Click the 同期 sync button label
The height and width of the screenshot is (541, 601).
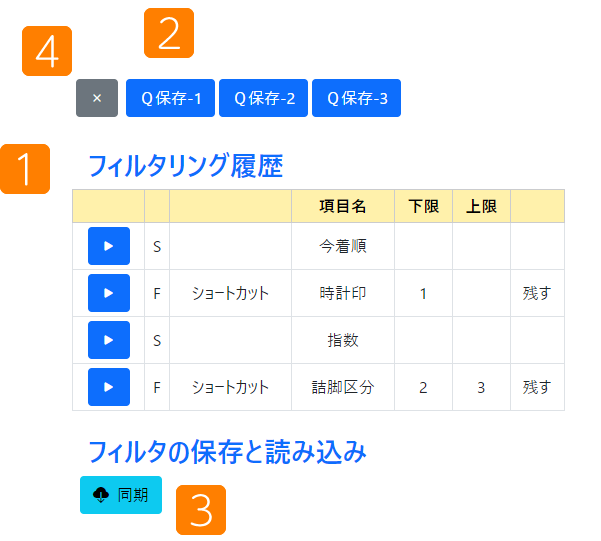pyautogui.click(x=133, y=495)
